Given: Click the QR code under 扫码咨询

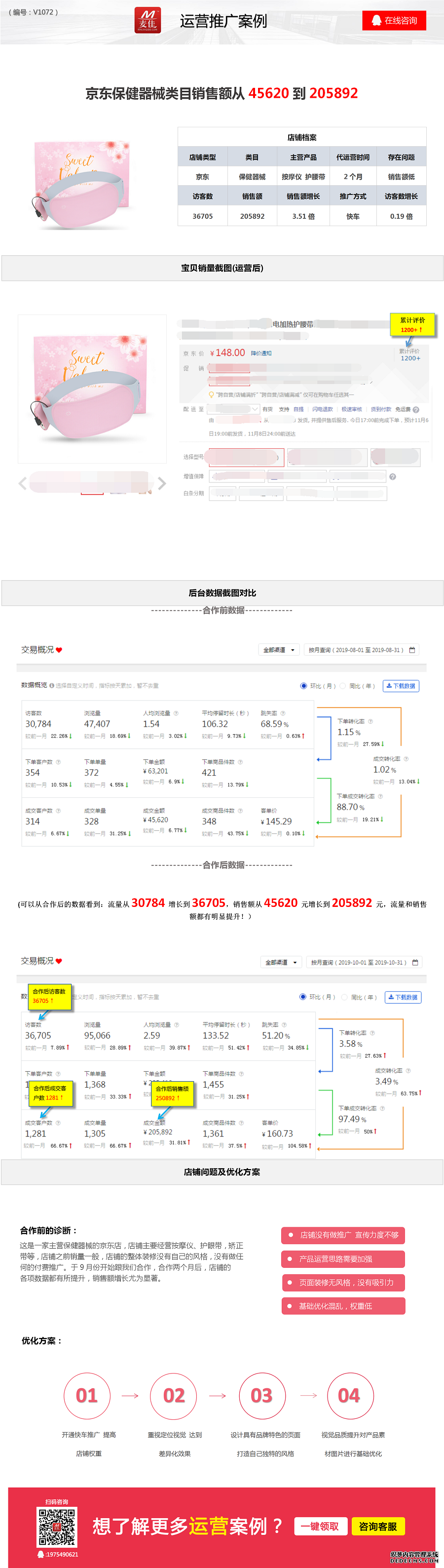Looking at the screenshot, I should (x=57, y=1527).
